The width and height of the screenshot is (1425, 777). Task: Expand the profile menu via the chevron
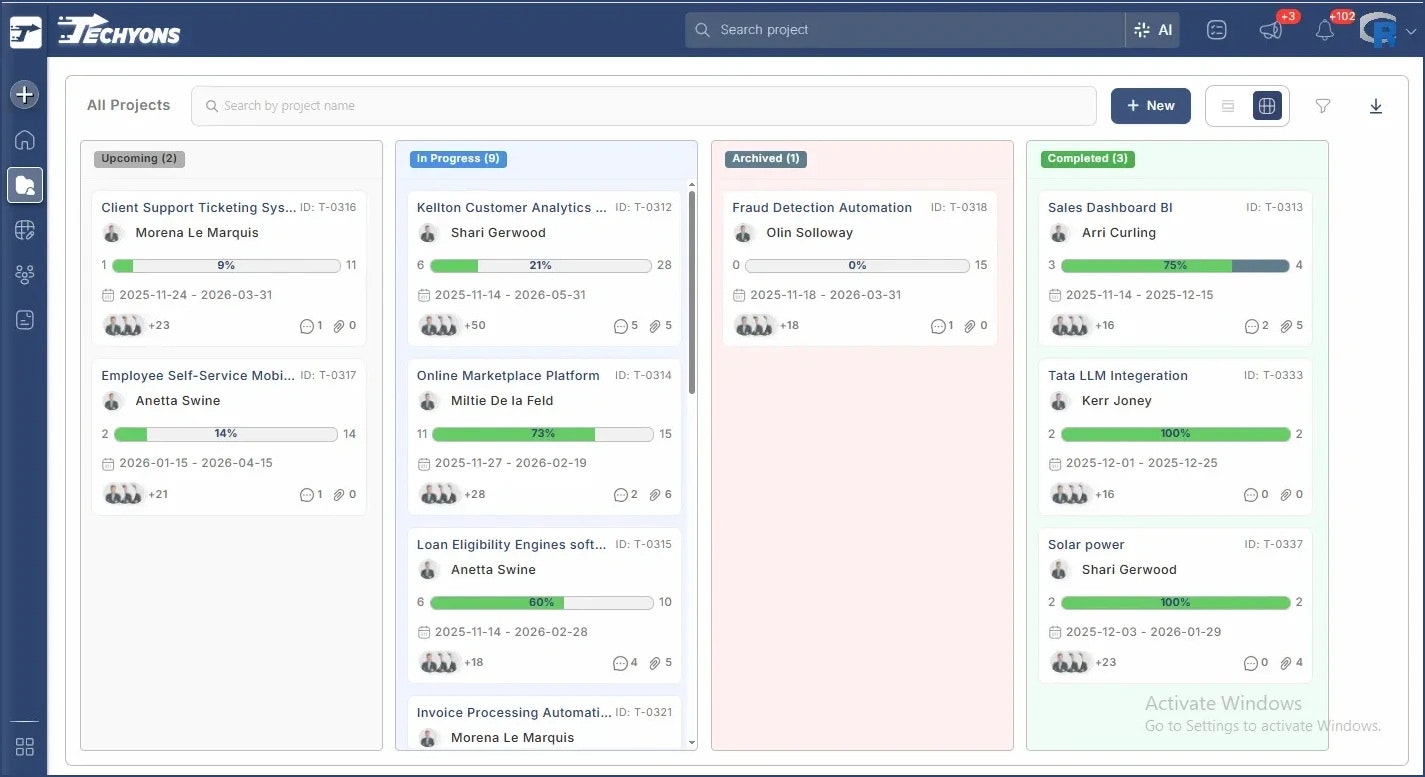1409,30
